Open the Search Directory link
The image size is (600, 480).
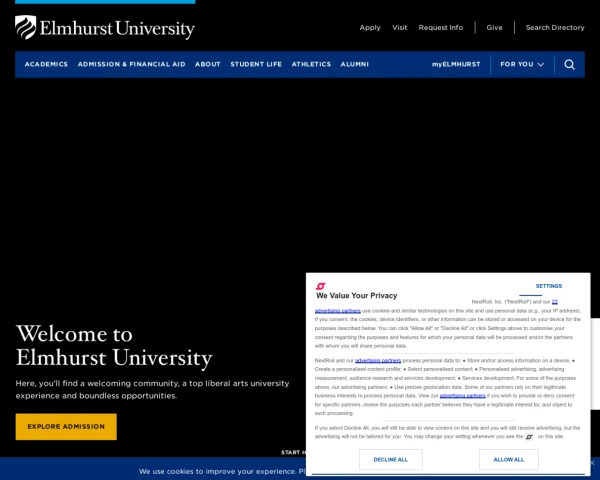pos(555,28)
